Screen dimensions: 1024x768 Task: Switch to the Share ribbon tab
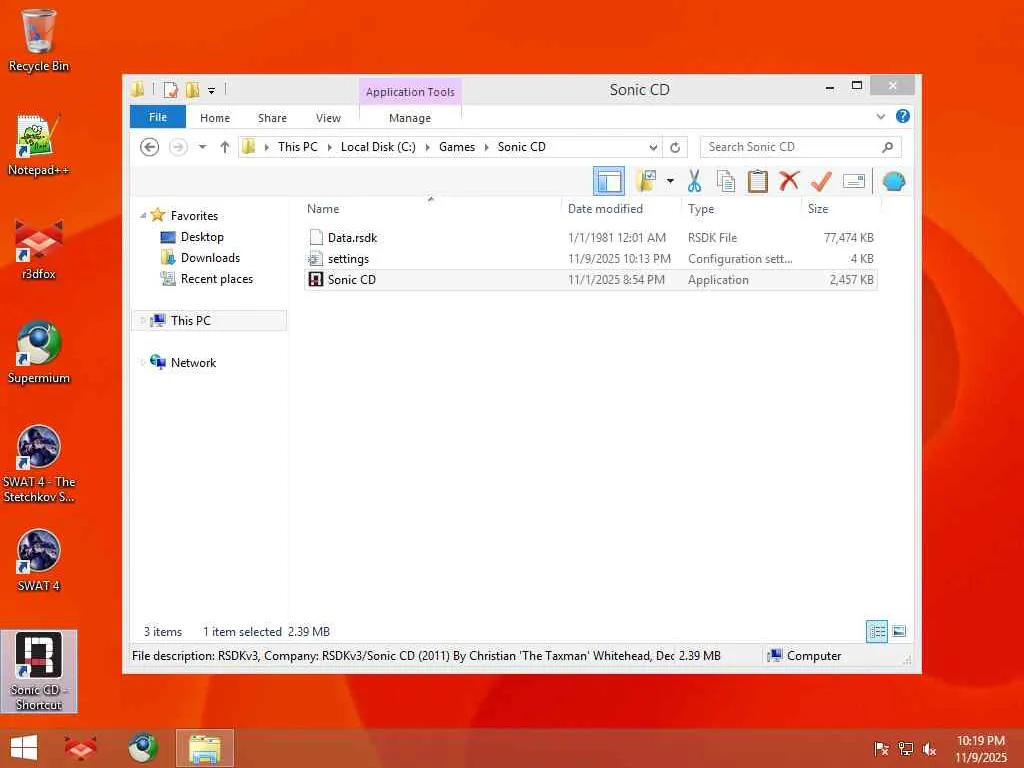pos(272,118)
